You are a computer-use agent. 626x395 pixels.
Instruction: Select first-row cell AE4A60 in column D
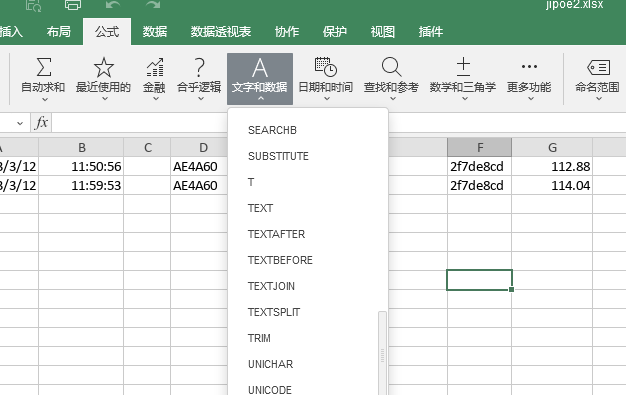(199, 166)
